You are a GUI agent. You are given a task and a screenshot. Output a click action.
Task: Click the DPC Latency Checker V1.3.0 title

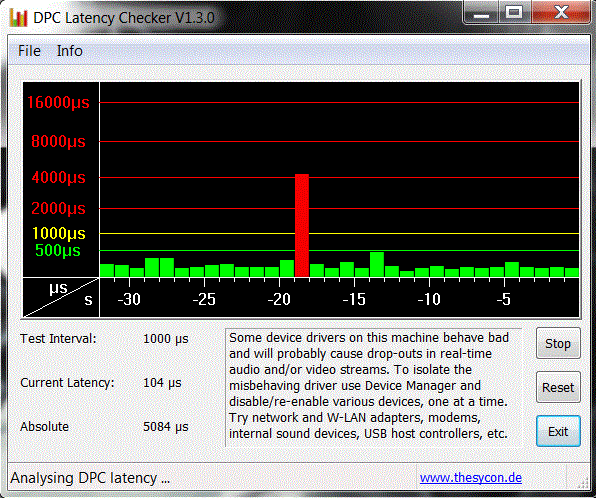tap(124, 18)
